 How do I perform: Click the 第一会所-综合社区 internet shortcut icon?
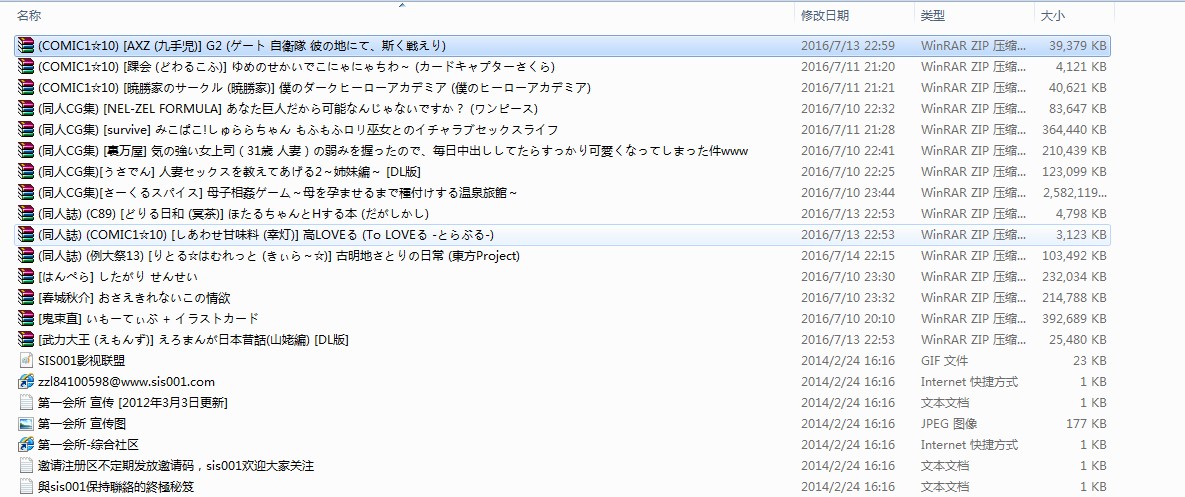(26, 445)
